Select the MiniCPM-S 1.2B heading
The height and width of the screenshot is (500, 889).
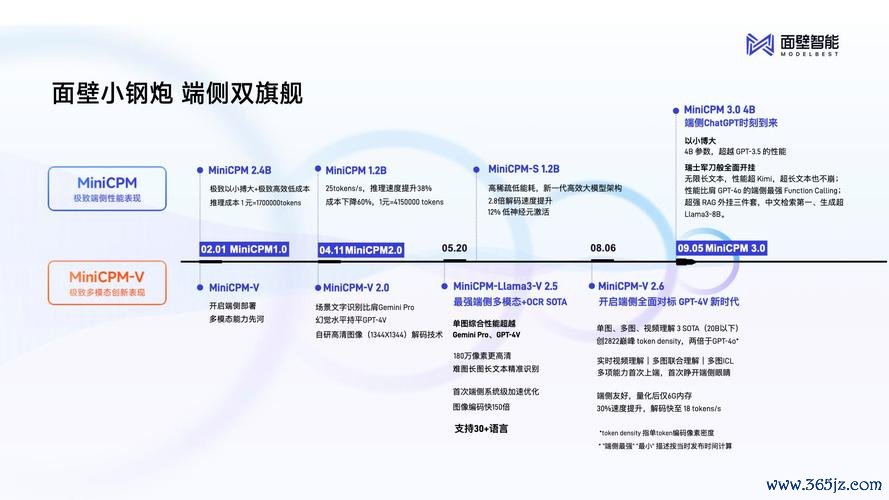coord(524,169)
